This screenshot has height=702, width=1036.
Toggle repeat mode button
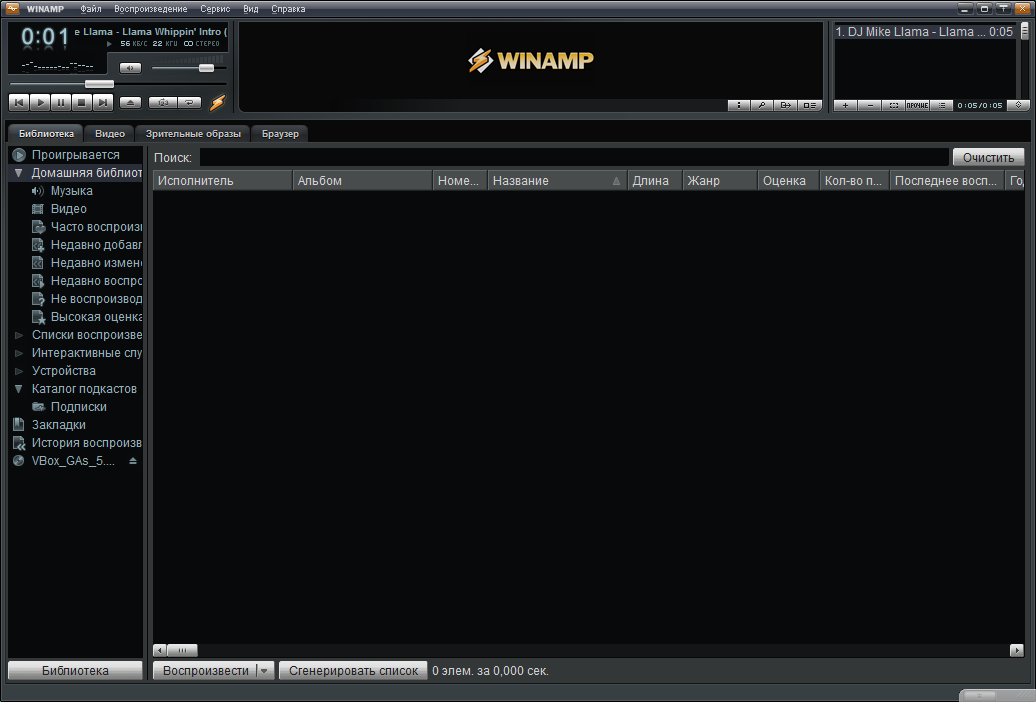click(190, 102)
